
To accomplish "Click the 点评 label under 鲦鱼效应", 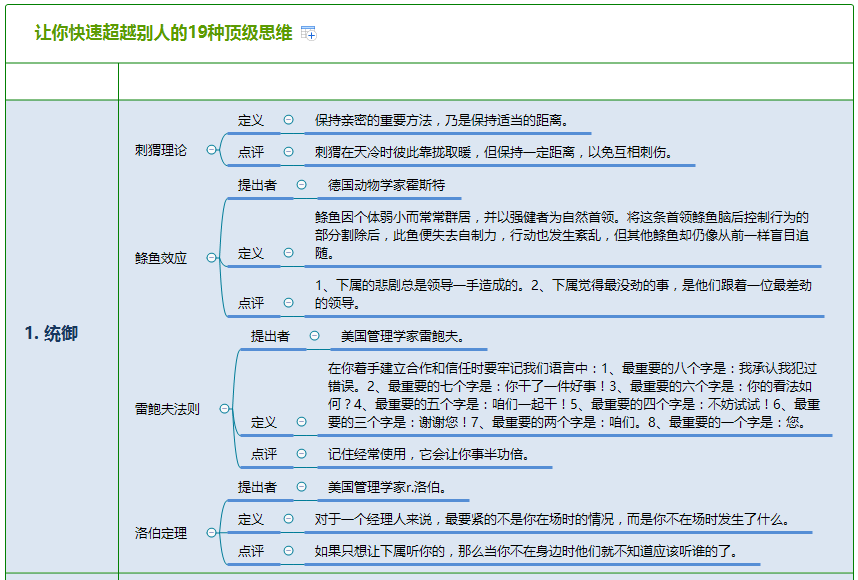I will pos(251,303).
